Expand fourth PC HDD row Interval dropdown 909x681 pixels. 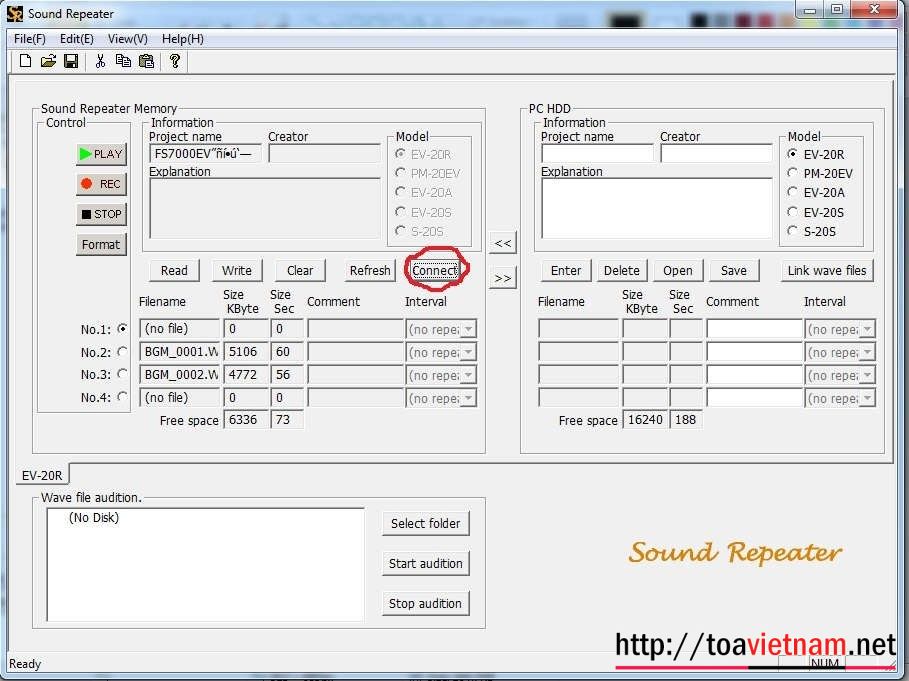867,398
